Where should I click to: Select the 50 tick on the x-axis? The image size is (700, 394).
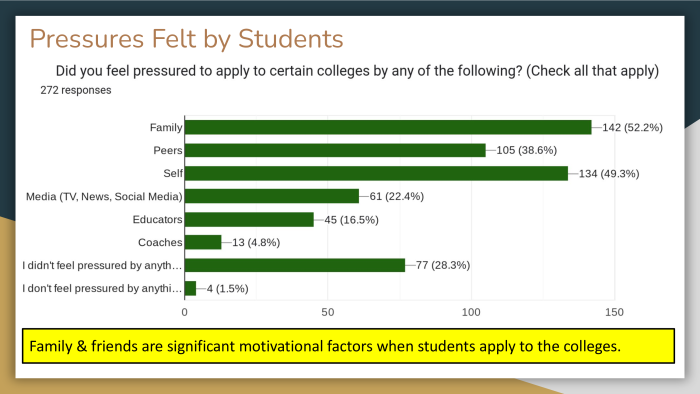328,312
